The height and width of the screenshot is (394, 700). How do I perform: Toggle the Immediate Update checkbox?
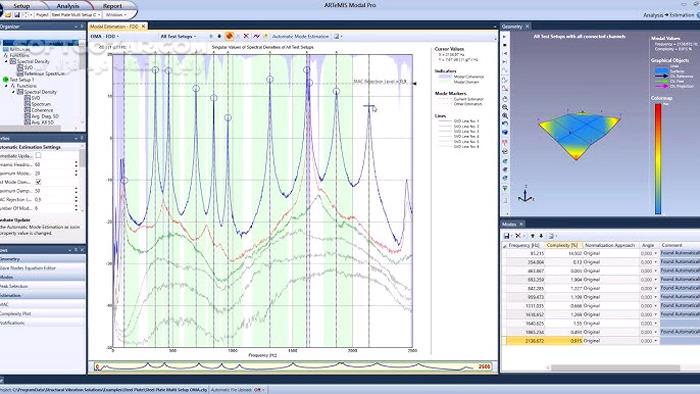click(x=38, y=155)
